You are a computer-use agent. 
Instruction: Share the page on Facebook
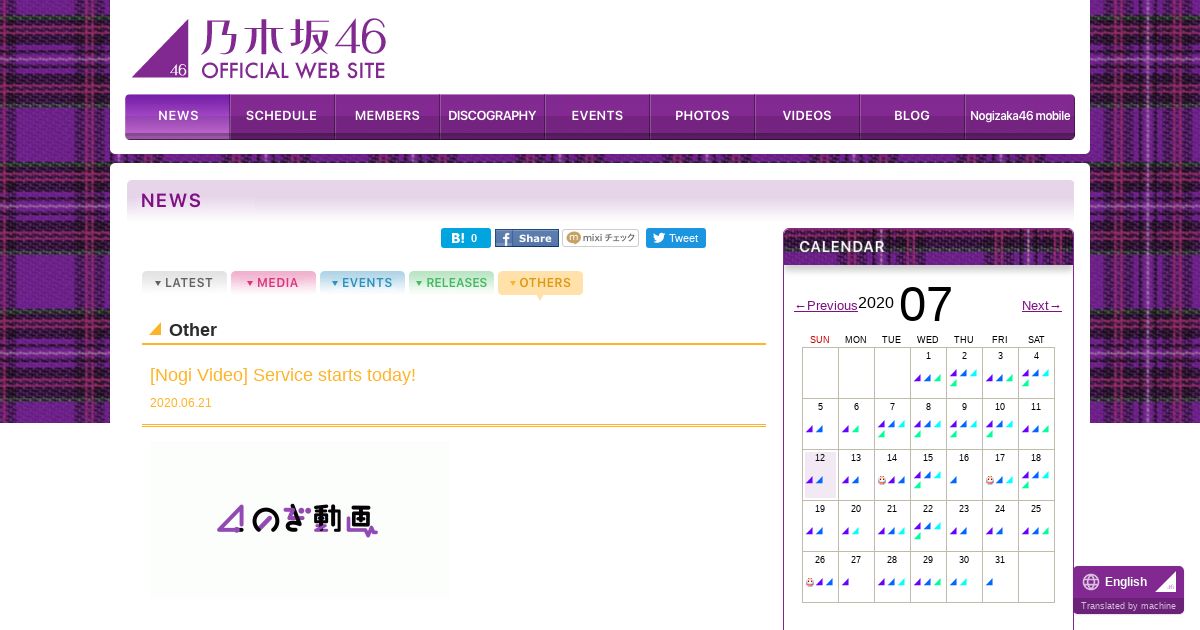click(527, 238)
